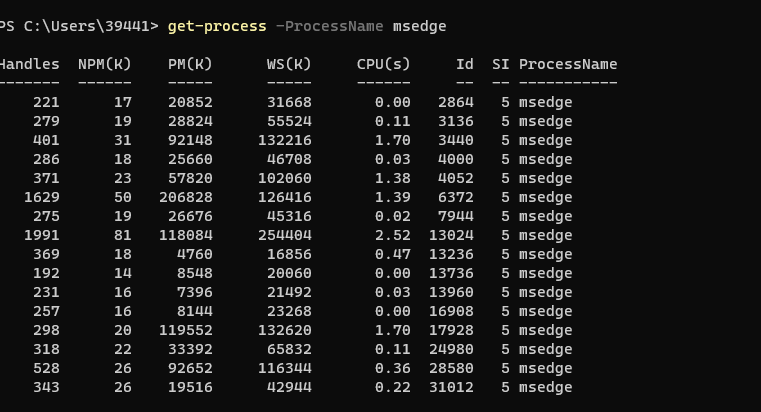
Task: Click the SI column header
Action: click(x=500, y=64)
